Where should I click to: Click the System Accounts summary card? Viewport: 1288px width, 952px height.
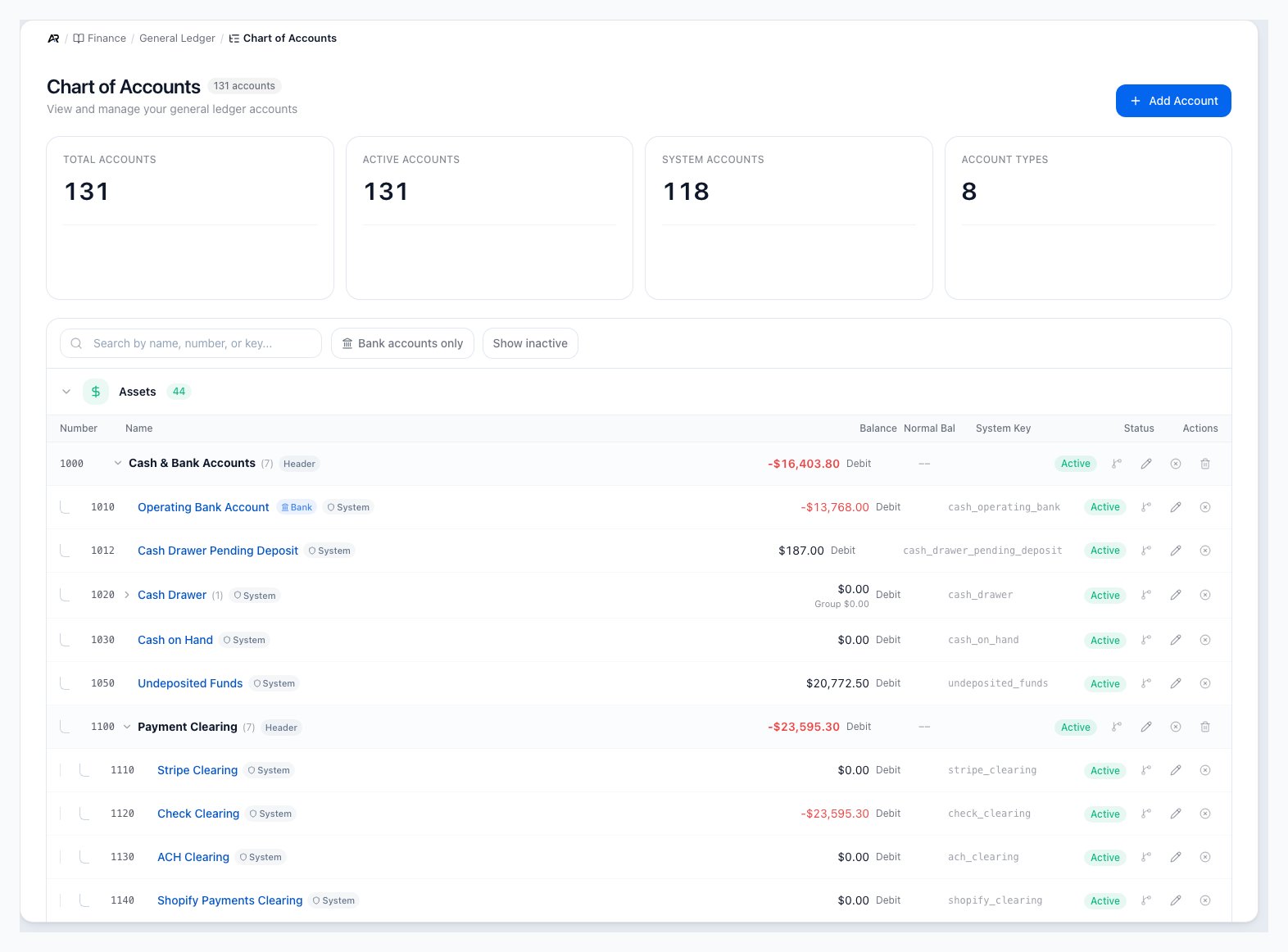coord(789,218)
